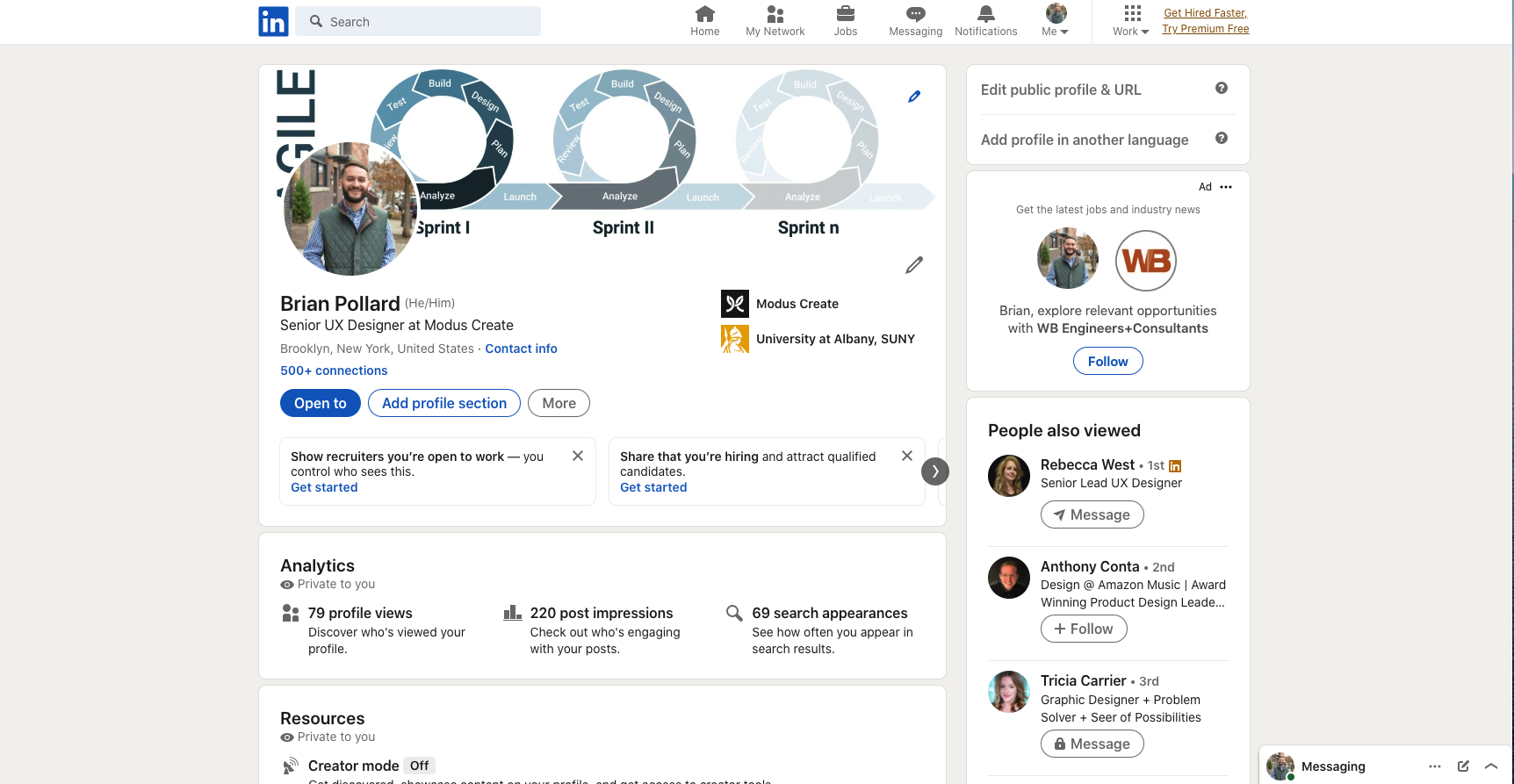This screenshot has height=784, width=1514.
Task: Click Edit public profile & URL
Action: point(1061,90)
